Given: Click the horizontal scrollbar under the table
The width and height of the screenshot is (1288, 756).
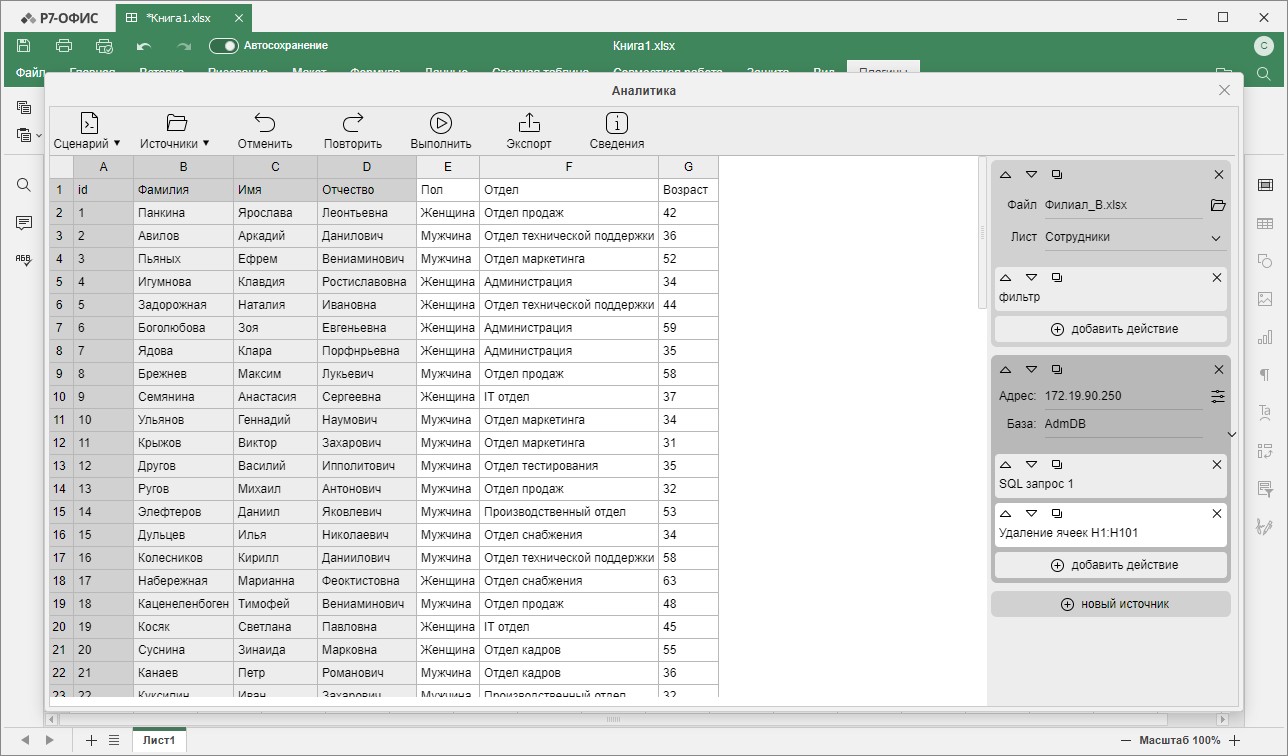Looking at the screenshot, I should point(613,719).
